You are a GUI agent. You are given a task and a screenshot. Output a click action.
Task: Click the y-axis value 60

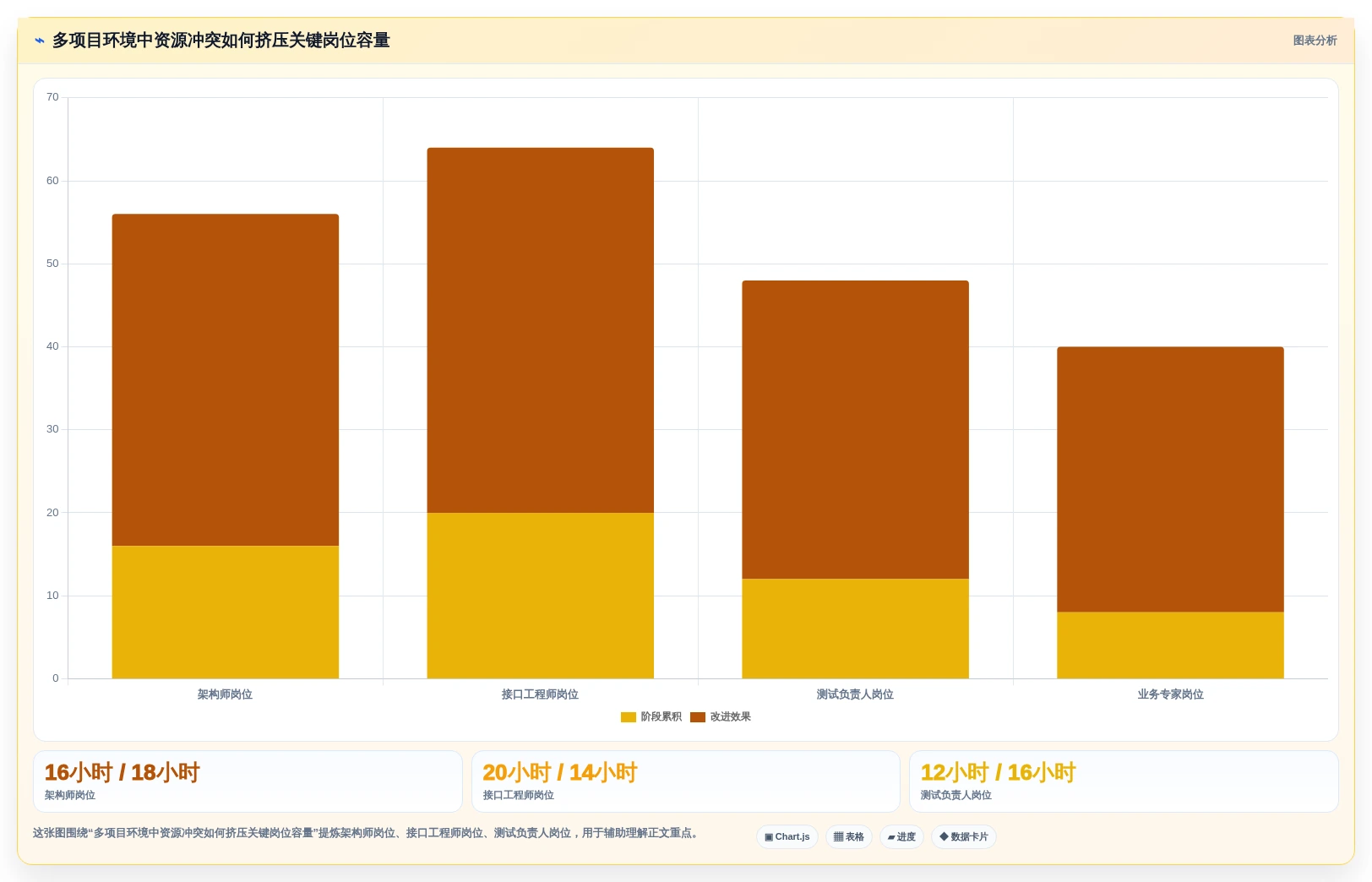[52, 181]
